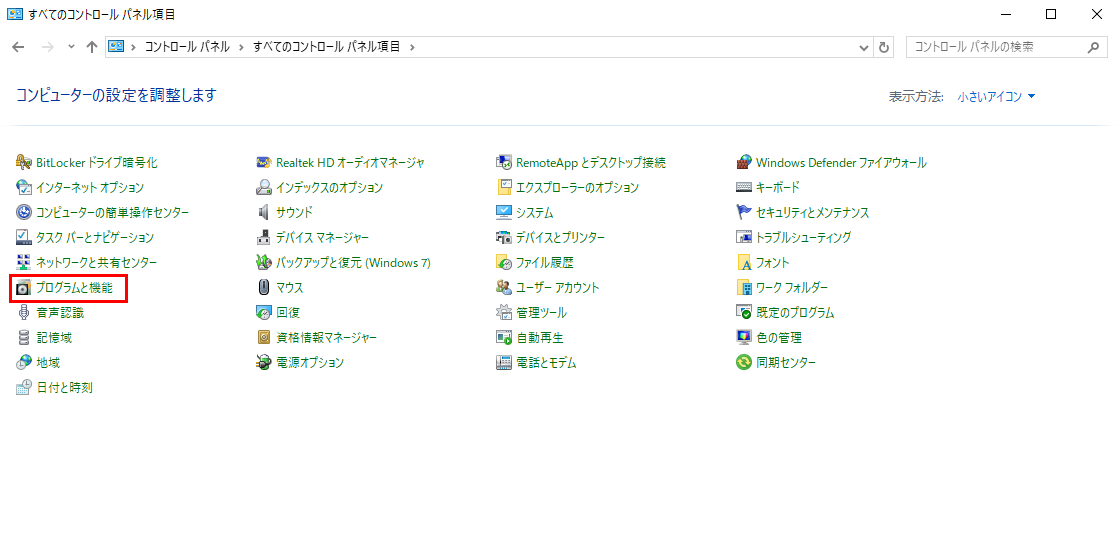Click the Back navigation arrow

tap(19, 47)
